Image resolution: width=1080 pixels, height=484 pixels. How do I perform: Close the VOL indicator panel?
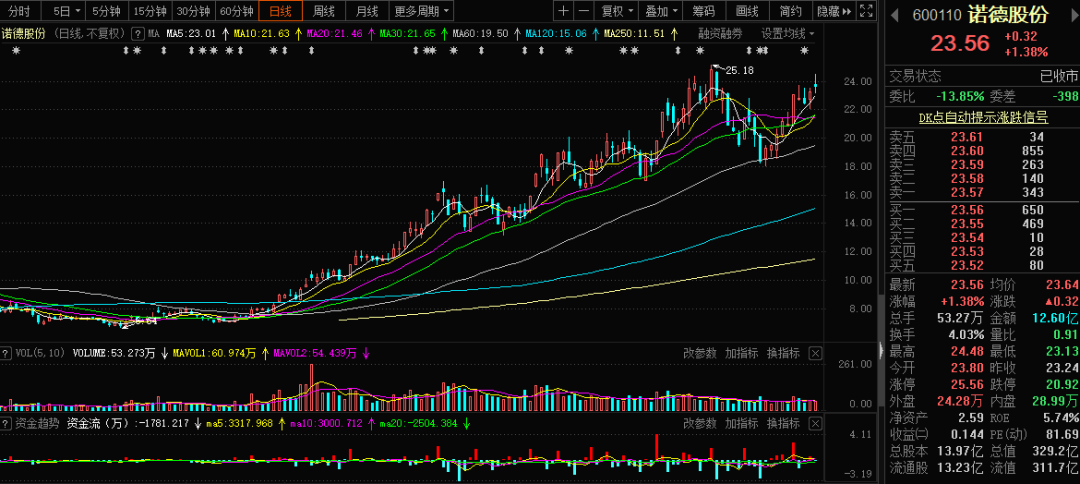[x=815, y=353]
